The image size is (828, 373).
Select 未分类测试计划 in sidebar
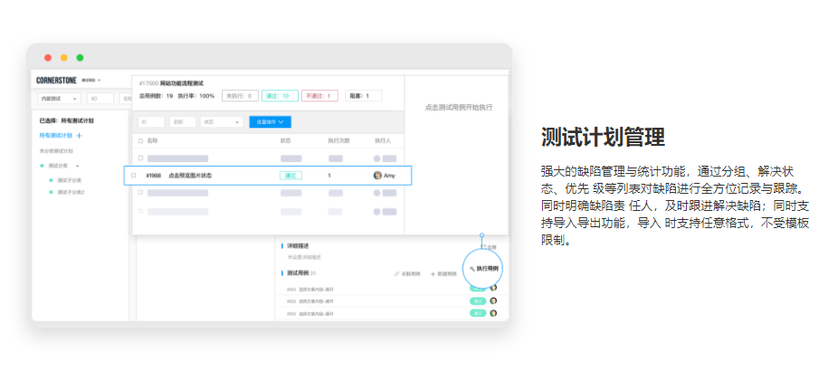coord(56,151)
